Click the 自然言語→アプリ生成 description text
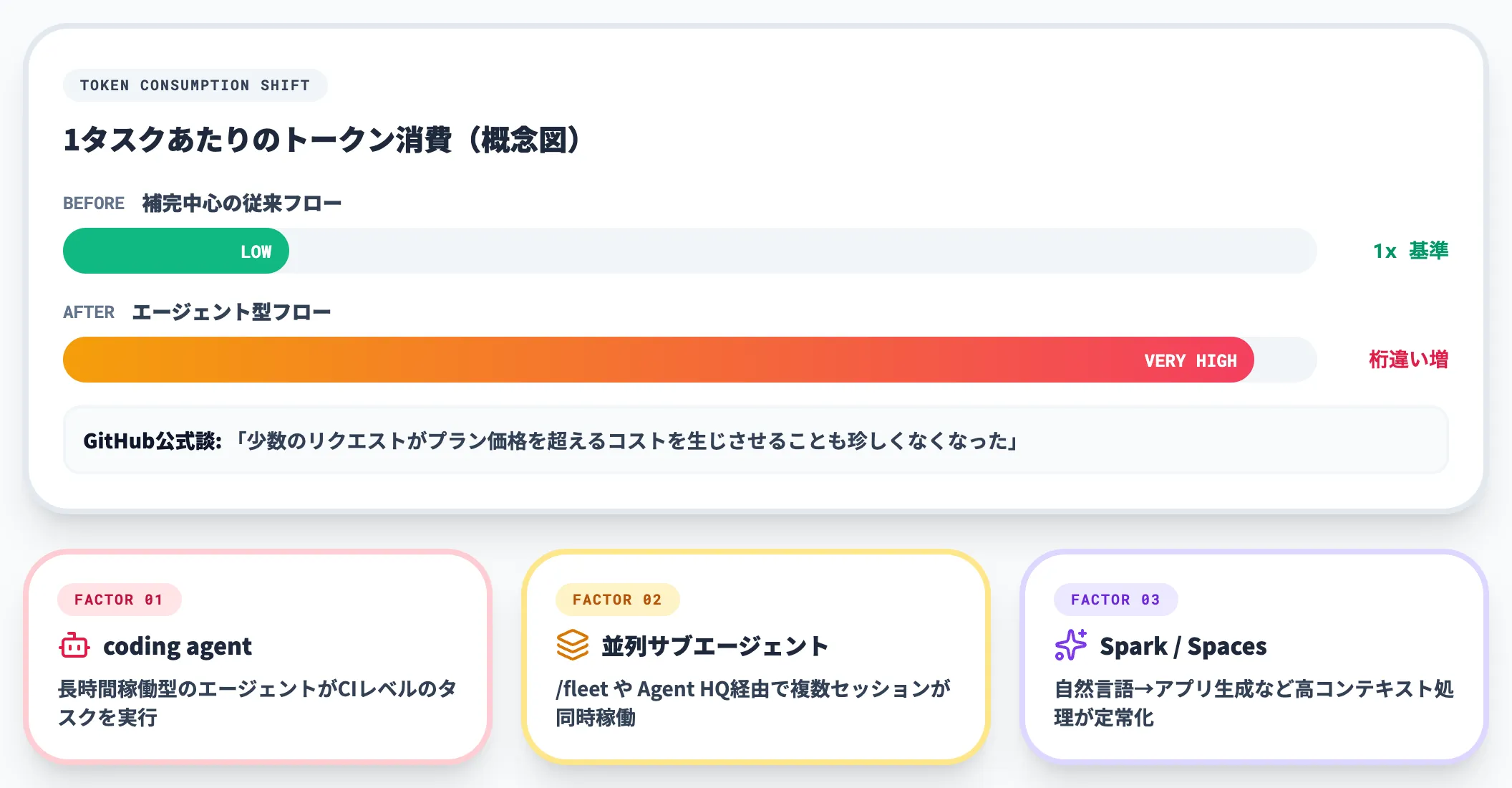The image size is (1512, 788). click(1253, 703)
